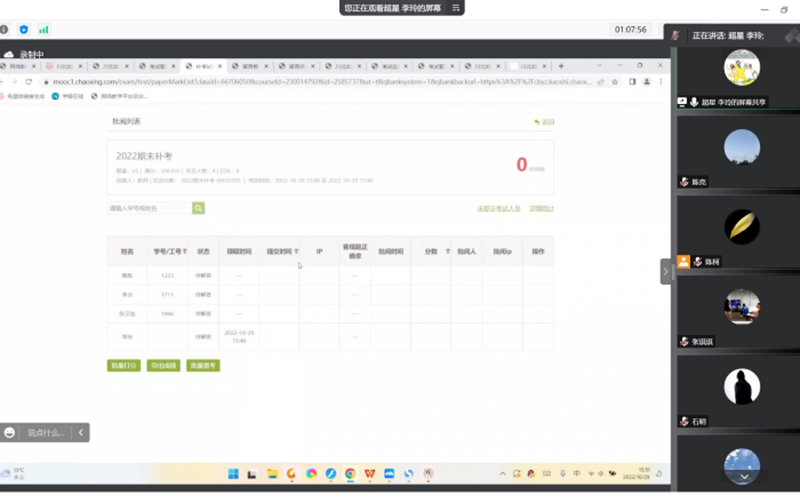Viewport: 800px width, 495px height.
Task: Open the emoji smiley in chat bar
Action: pos(9,433)
